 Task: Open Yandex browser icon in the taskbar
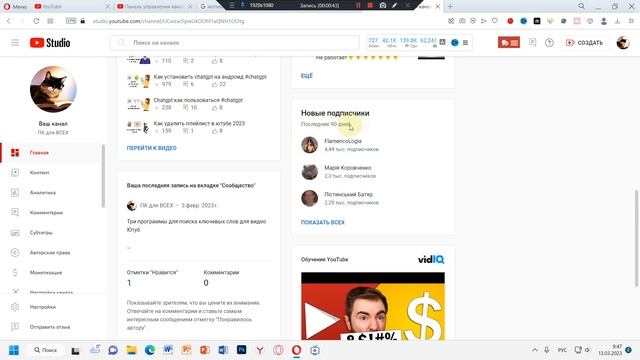pos(260,350)
